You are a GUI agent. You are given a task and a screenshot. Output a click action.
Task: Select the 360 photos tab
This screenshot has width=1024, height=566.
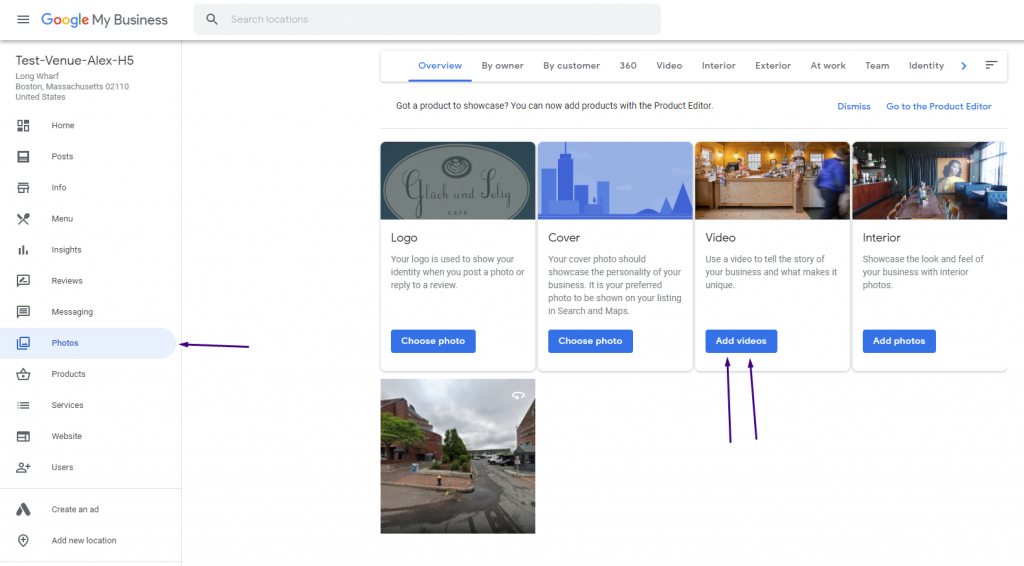click(628, 66)
